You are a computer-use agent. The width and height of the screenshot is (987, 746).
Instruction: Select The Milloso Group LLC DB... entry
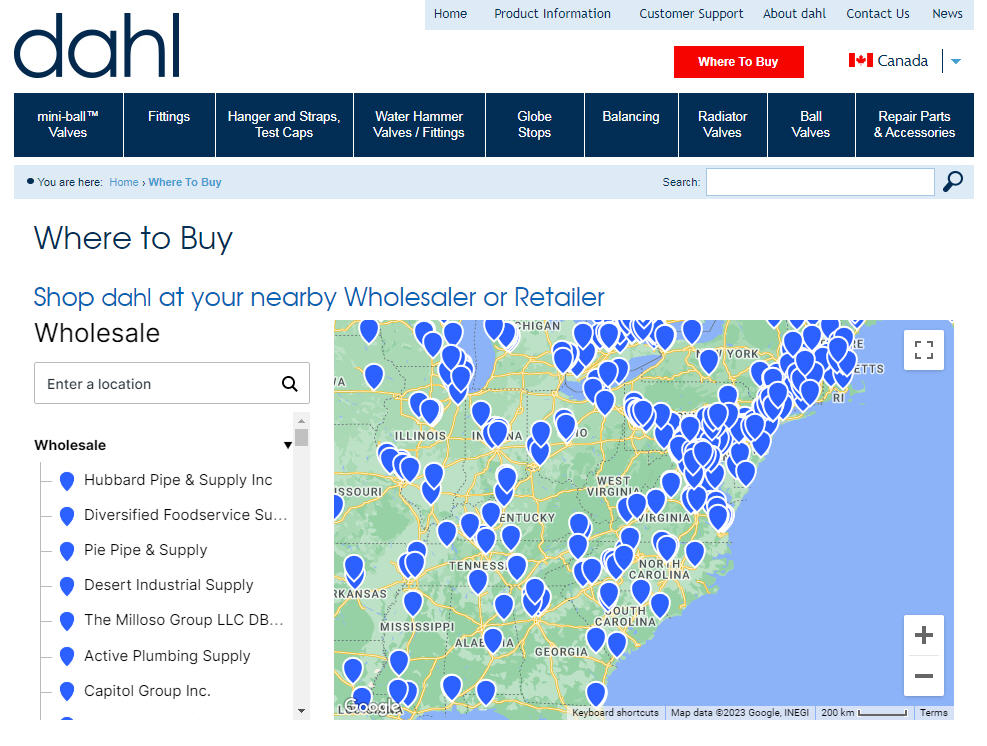[184, 620]
